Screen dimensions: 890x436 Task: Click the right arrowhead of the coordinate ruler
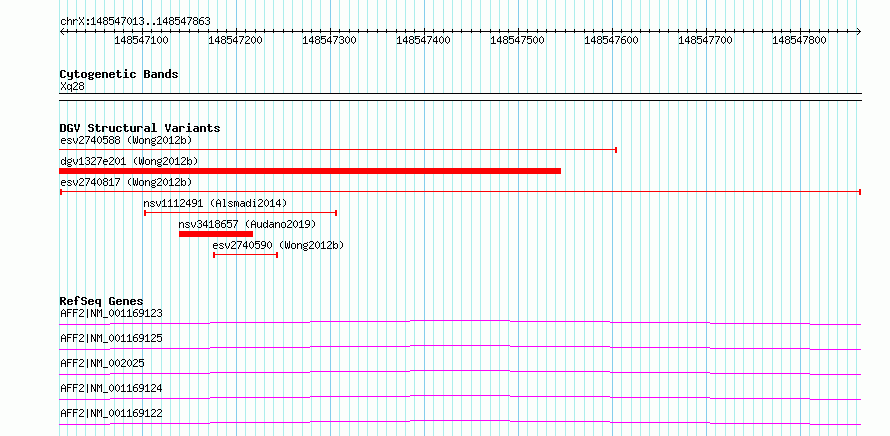859,31
